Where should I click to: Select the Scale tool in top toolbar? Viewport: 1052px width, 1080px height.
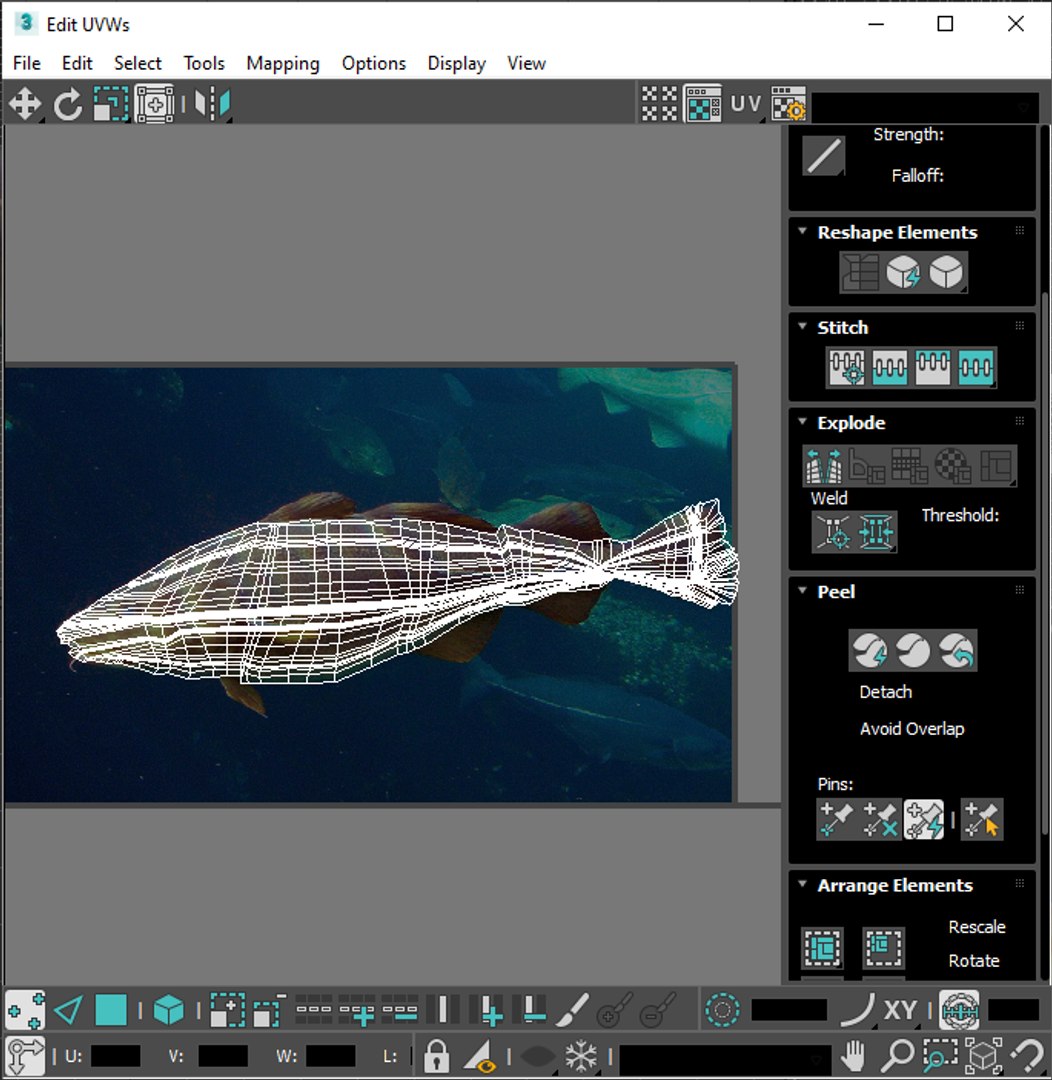(x=111, y=105)
